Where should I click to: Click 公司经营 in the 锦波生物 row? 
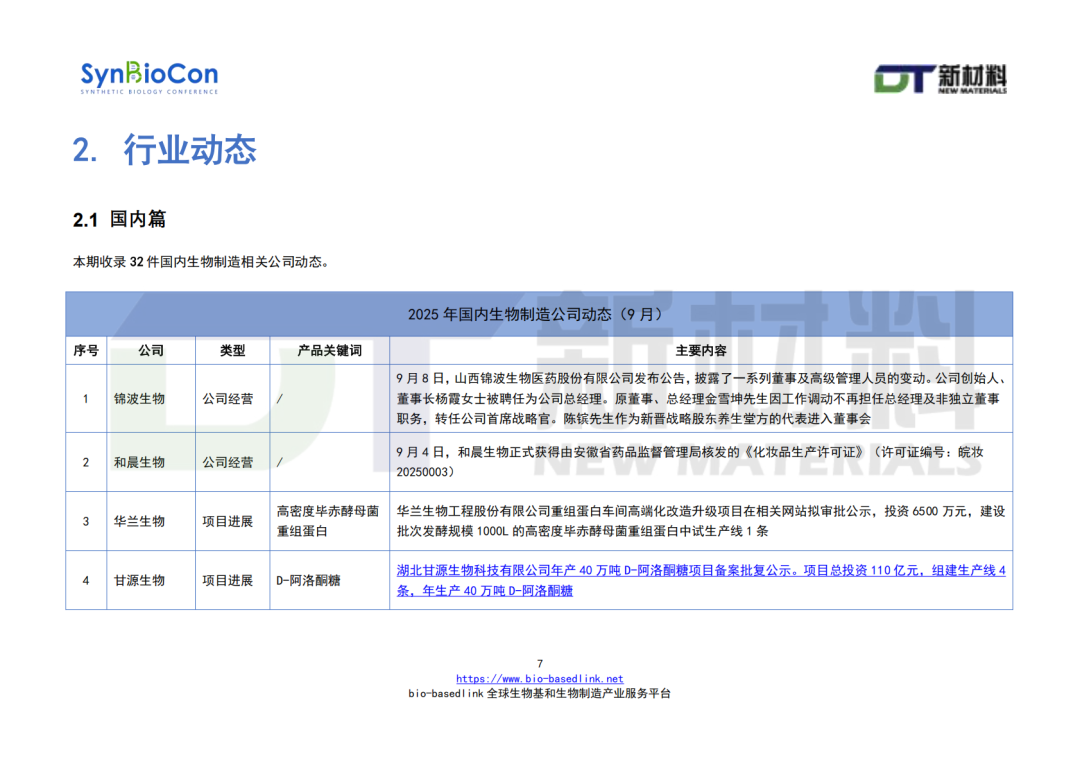coord(227,398)
